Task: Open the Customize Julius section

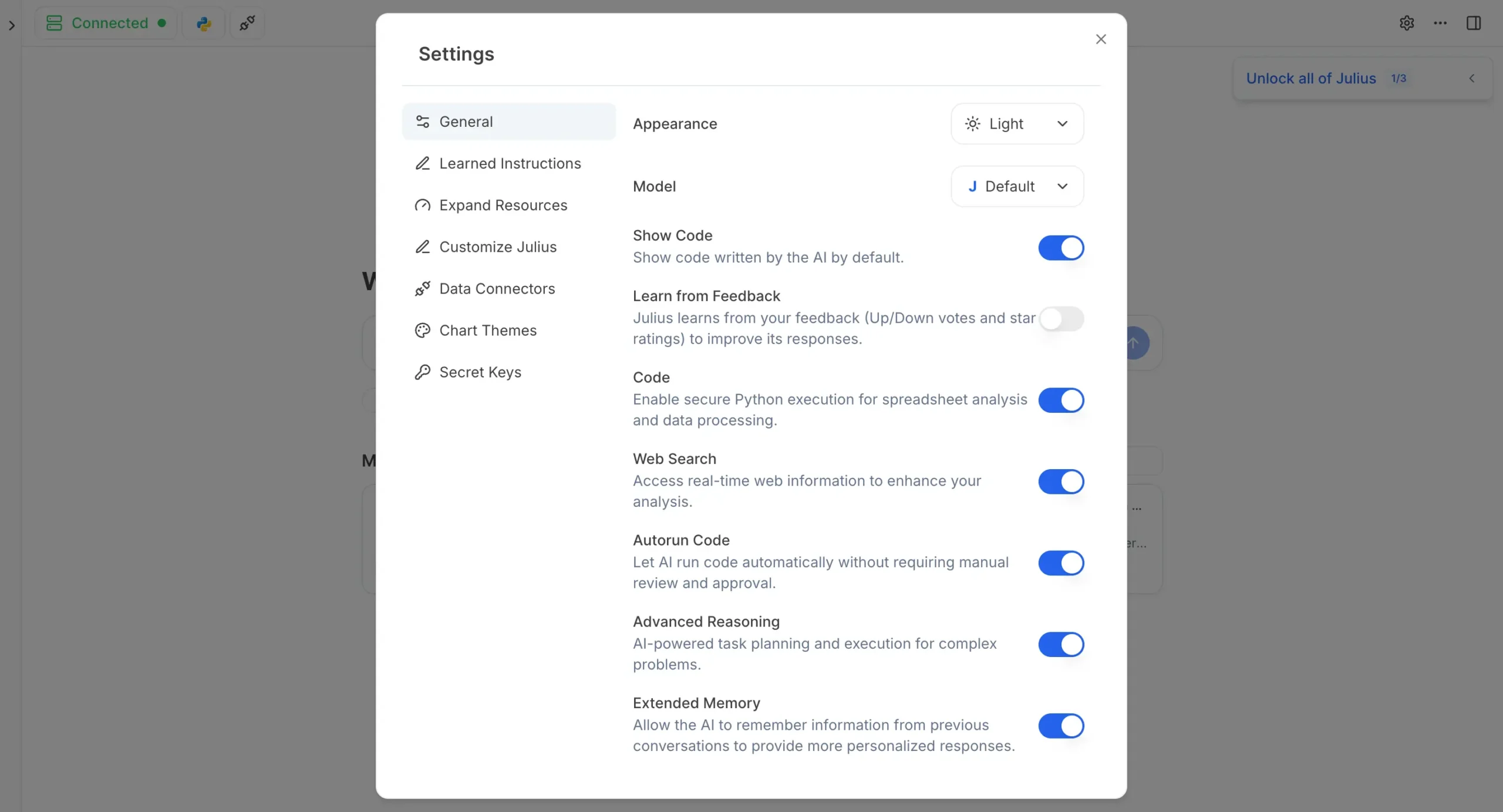Action: [x=498, y=247]
